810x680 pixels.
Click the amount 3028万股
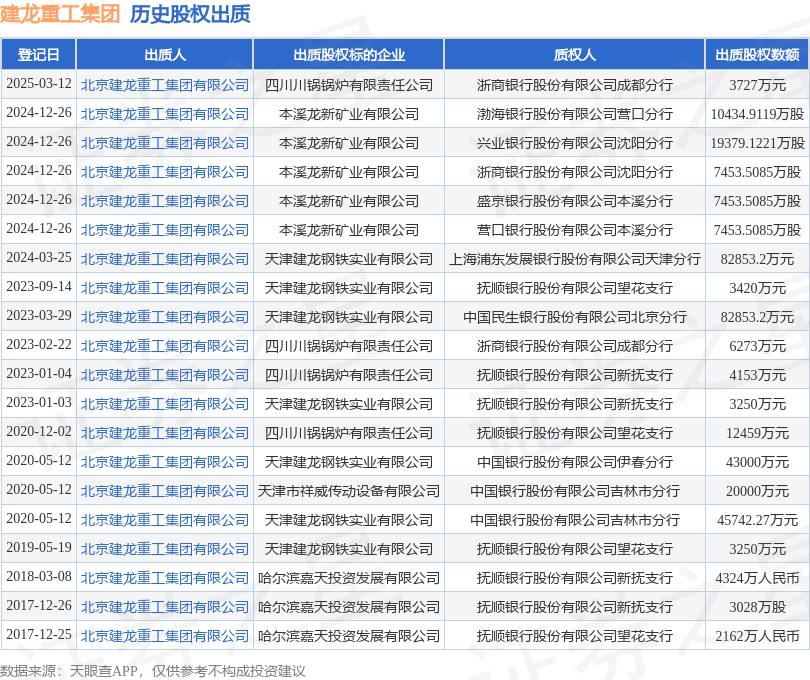(x=757, y=607)
